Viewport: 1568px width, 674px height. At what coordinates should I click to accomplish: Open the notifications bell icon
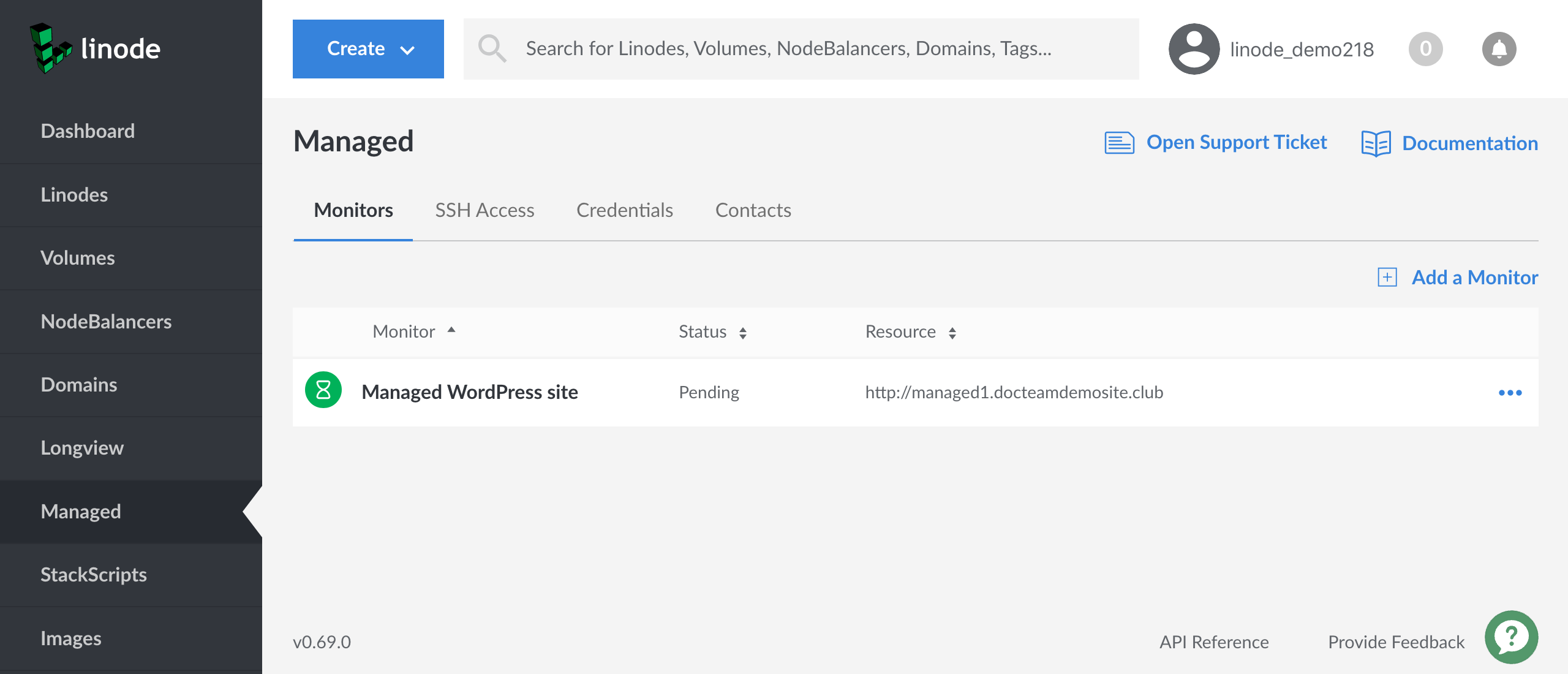click(1498, 49)
